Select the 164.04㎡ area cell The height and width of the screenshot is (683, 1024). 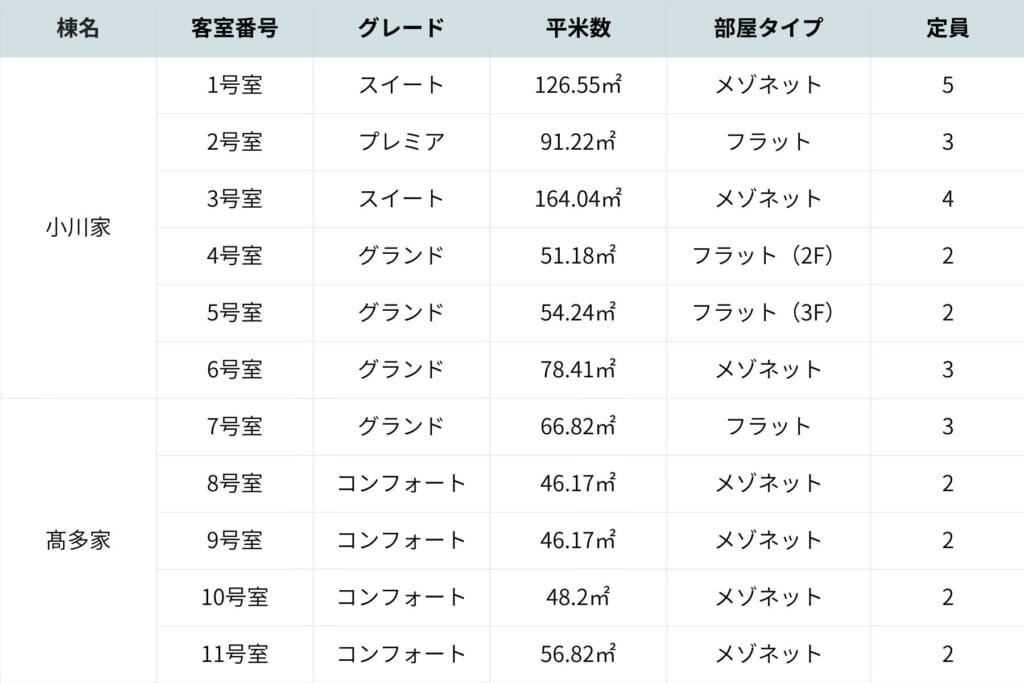[x=579, y=199]
